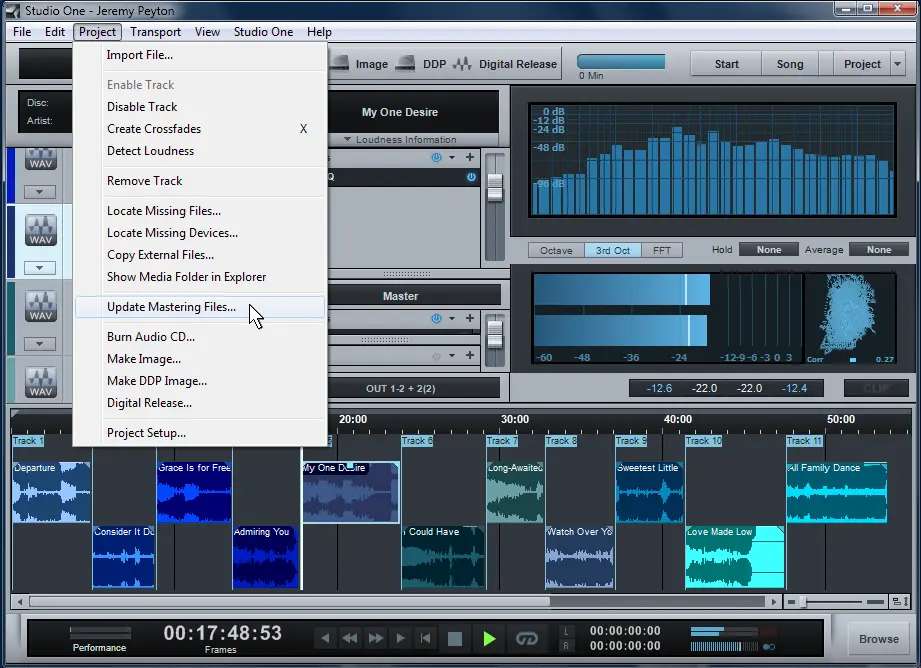The height and width of the screenshot is (668, 921).
Task: Toggle the Master inserts power button
Action: [436, 318]
